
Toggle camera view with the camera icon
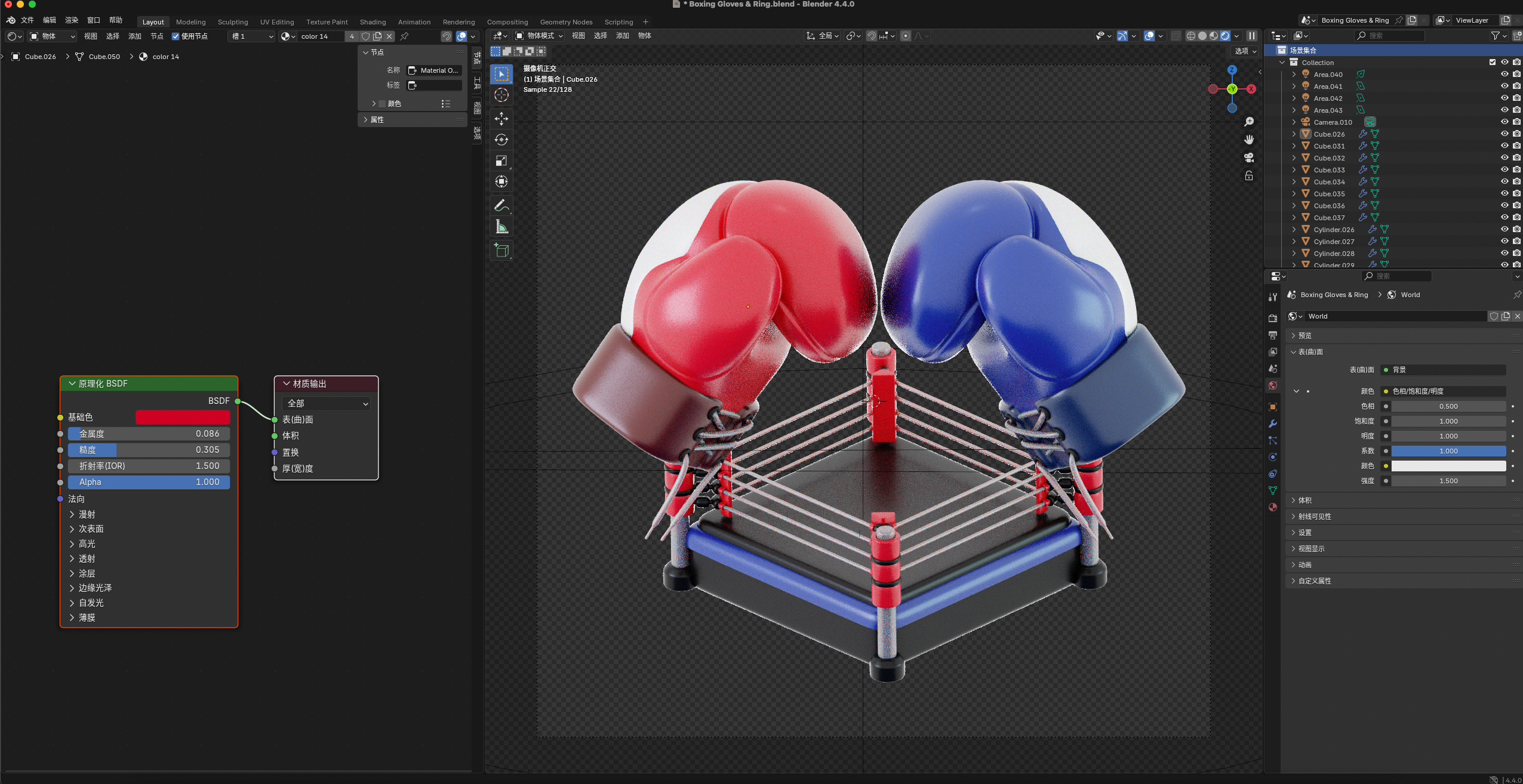[1249, 158]
